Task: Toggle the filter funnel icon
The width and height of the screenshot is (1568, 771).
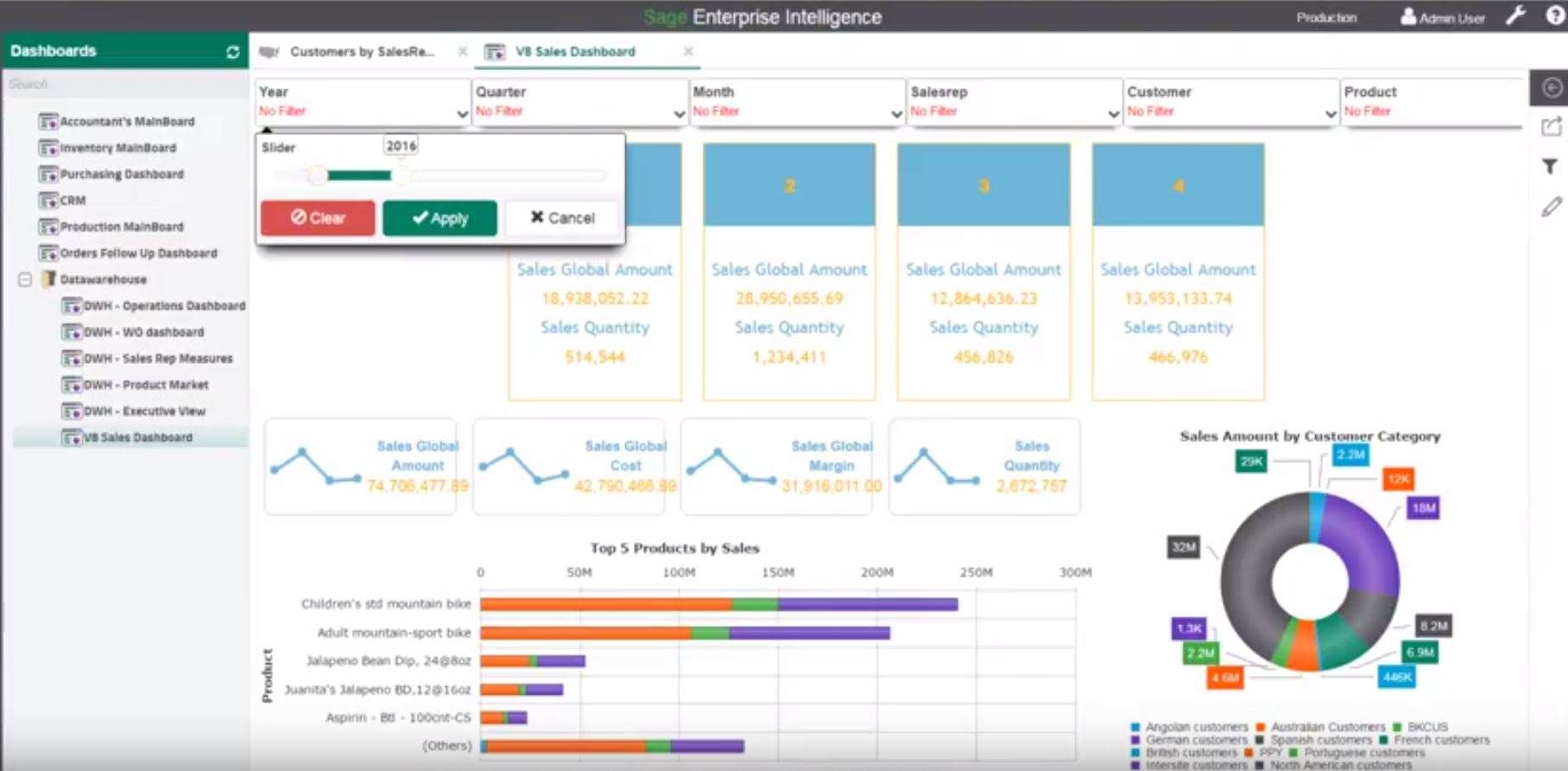Action: 1550,166
